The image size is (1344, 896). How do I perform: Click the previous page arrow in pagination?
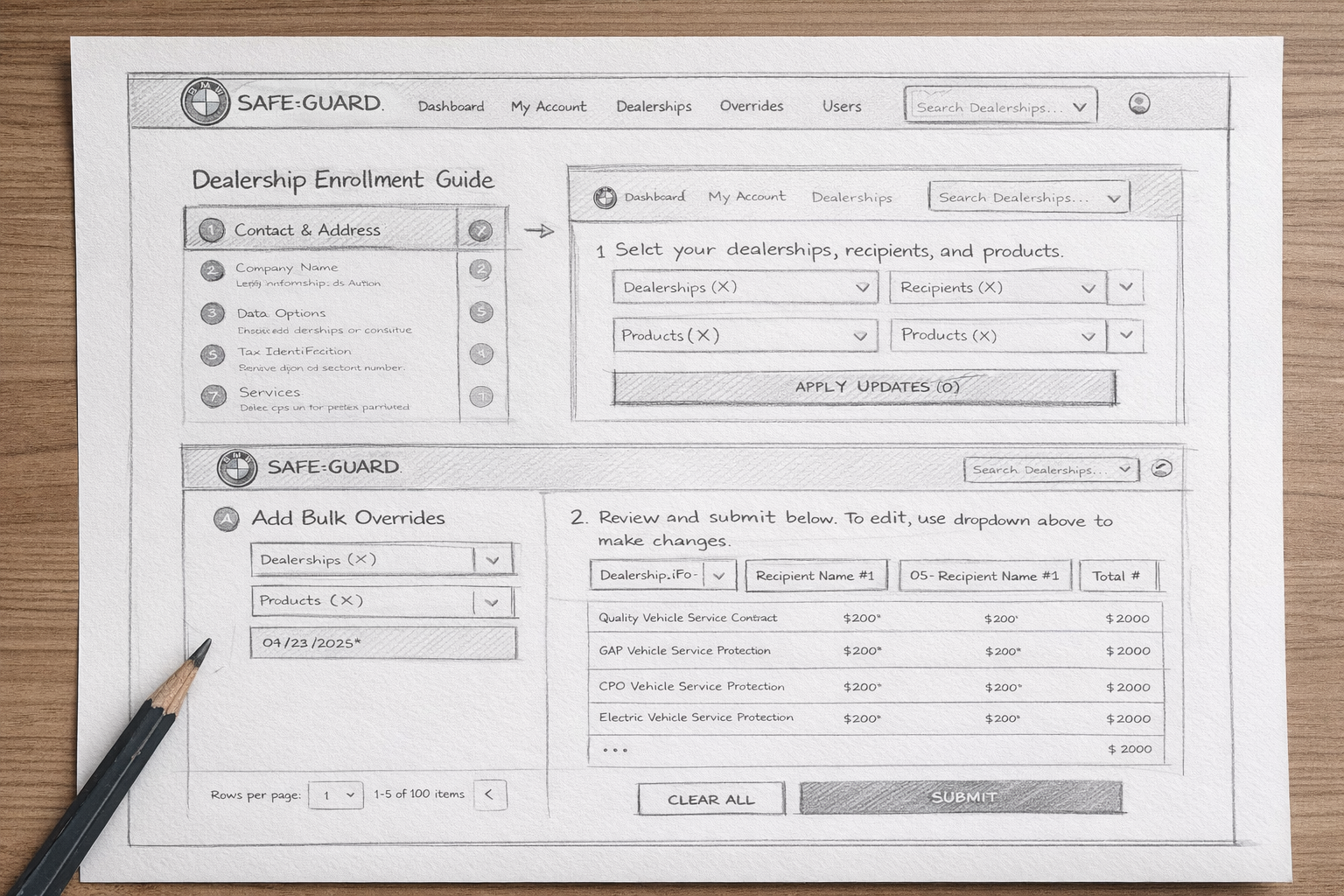tap(489, 794)
